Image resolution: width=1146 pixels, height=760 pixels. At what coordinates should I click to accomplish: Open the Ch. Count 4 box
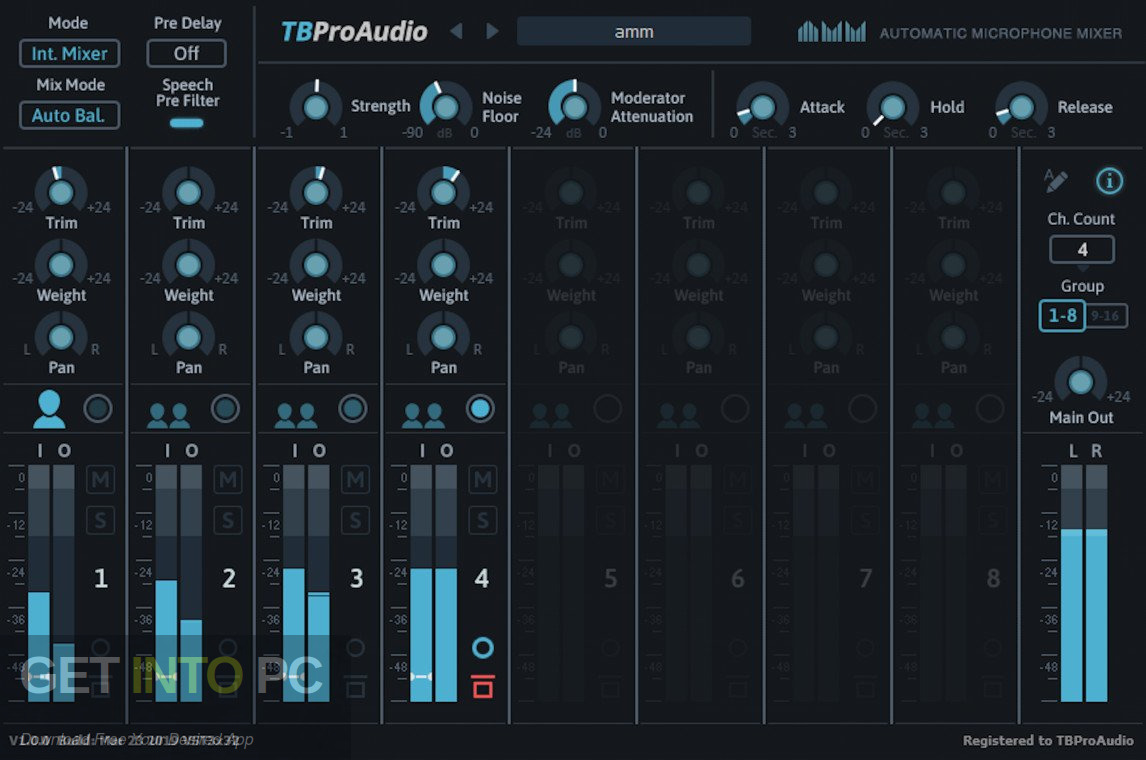pos(1082,250)
